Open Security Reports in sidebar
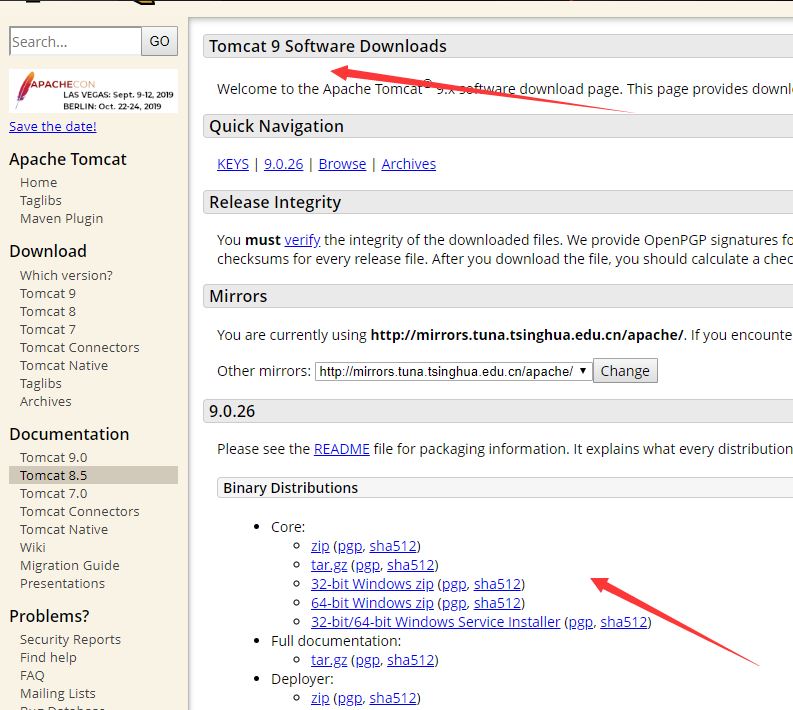 [70, 640]
